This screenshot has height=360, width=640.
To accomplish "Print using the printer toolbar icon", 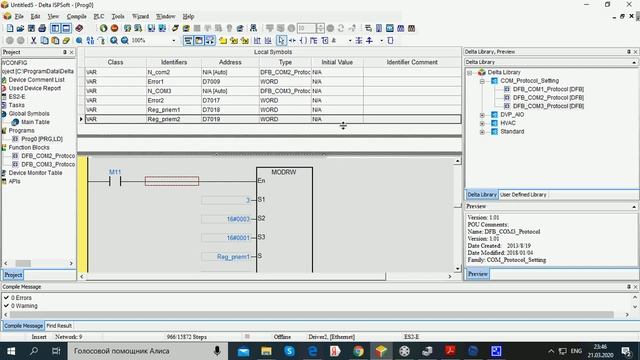I will click(x=42, y=28).
